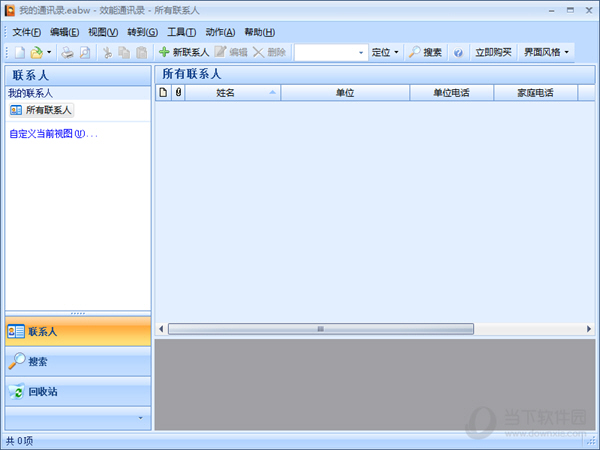Sort by the 单位电话 column header
Screen dimensions: 600x450
(452, 93)
